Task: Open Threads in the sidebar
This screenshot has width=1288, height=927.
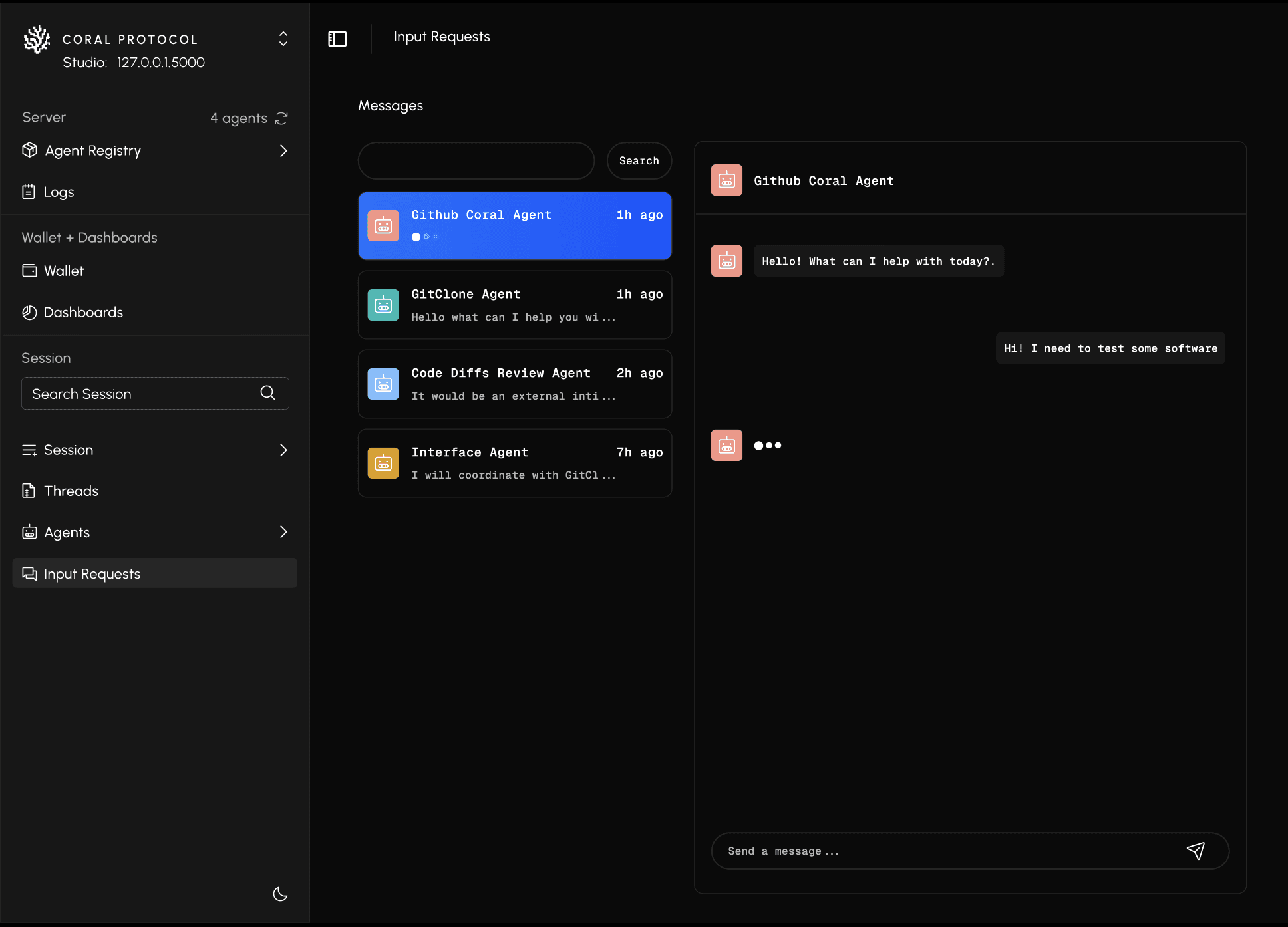Action: coord(71,491)
